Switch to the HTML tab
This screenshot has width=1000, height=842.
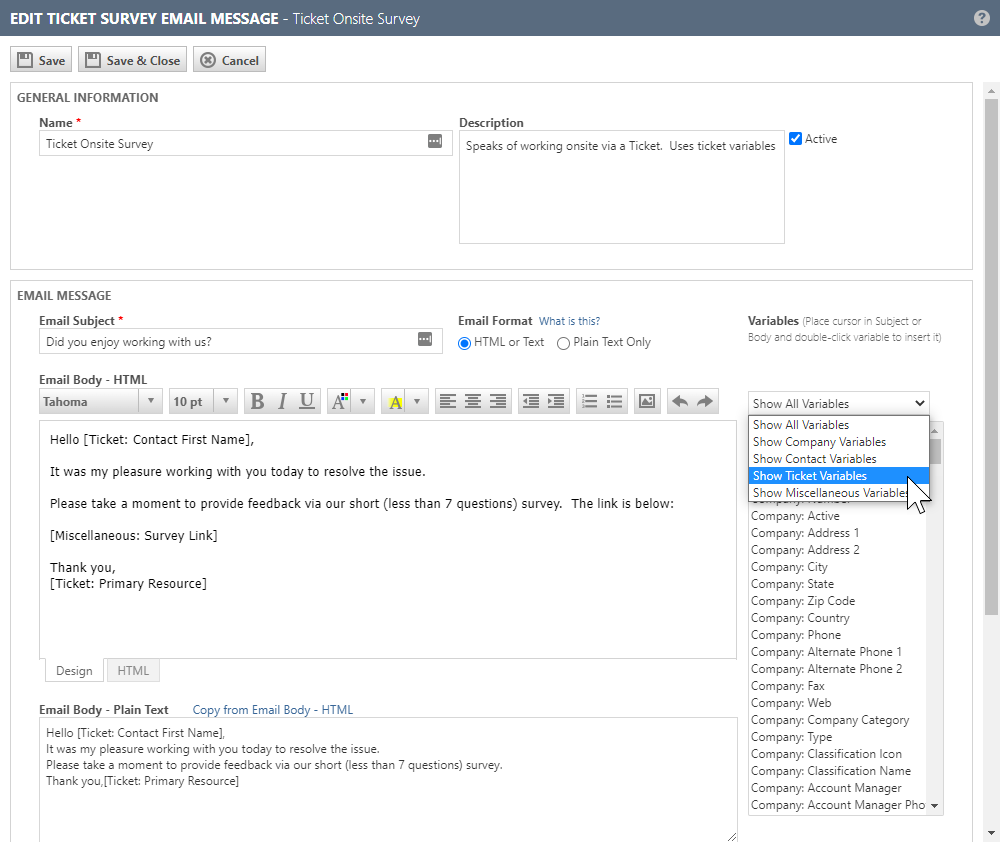coord(133,671)
